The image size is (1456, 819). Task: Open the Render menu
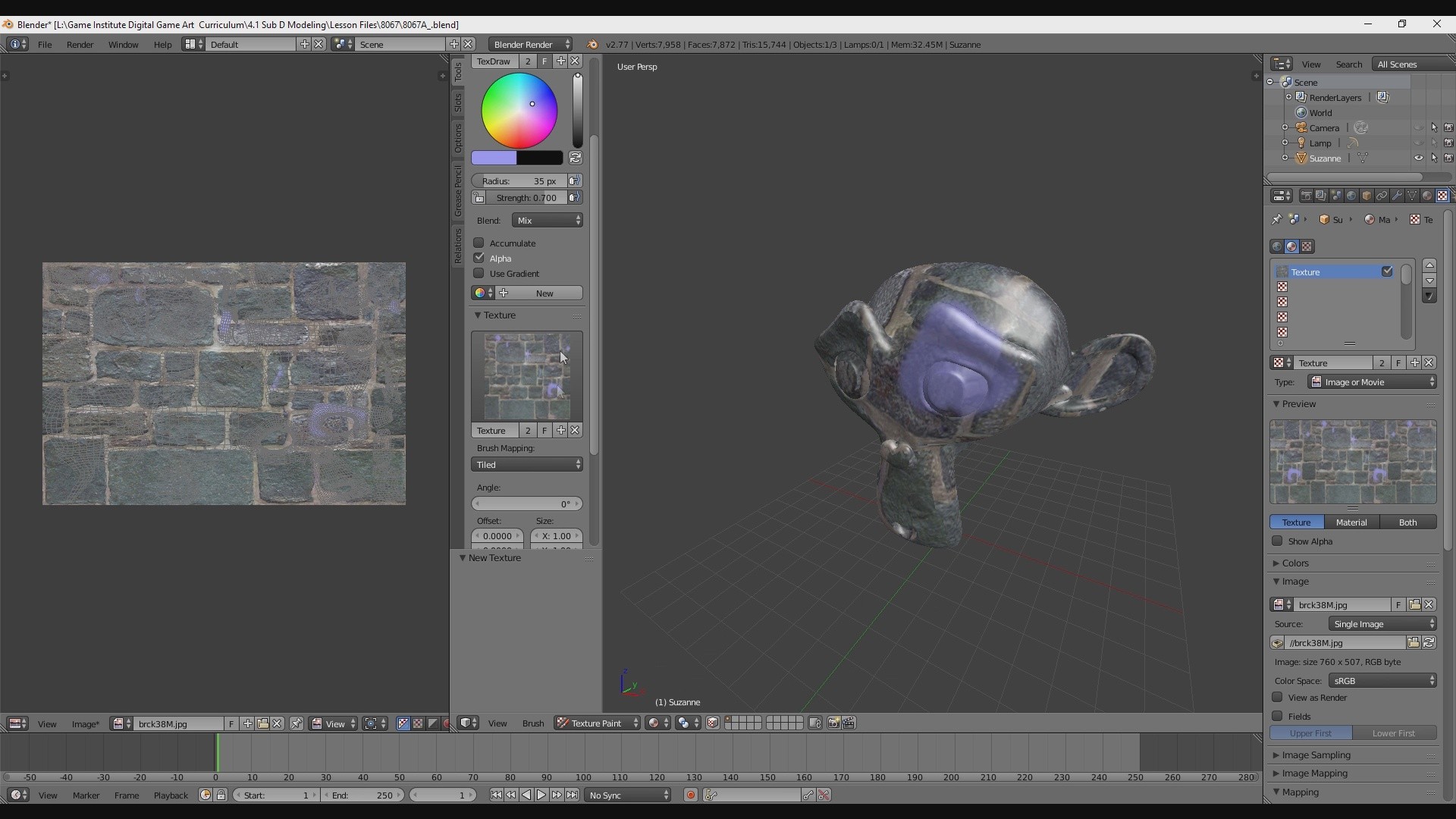pos(80,45)
